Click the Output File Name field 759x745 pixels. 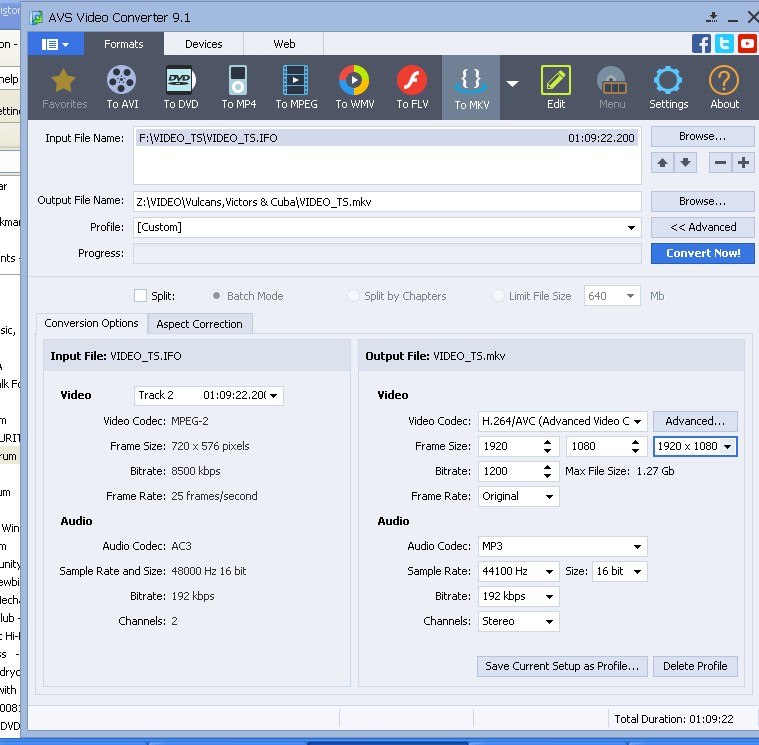pyautogui.click(x=387, y=202)
